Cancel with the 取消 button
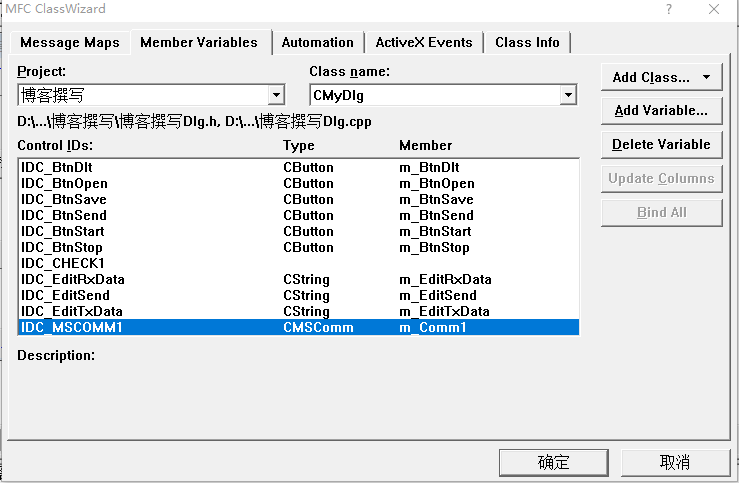This screenshot has height=483, width=739. [675, 462]
